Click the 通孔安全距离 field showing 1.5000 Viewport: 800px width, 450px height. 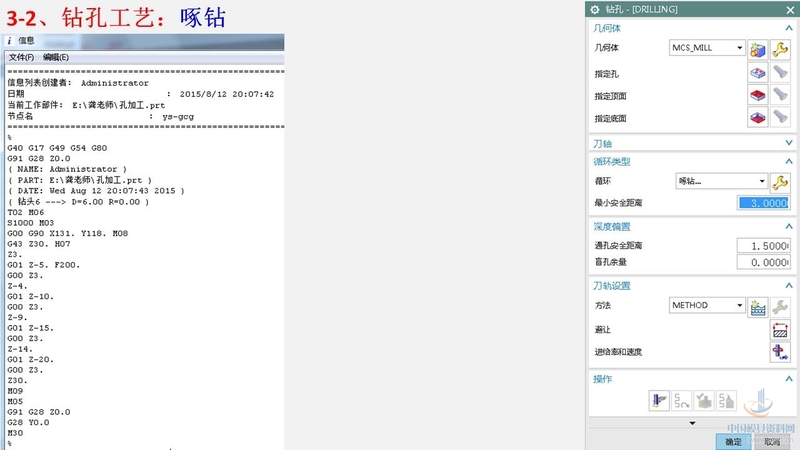[763, 246]
